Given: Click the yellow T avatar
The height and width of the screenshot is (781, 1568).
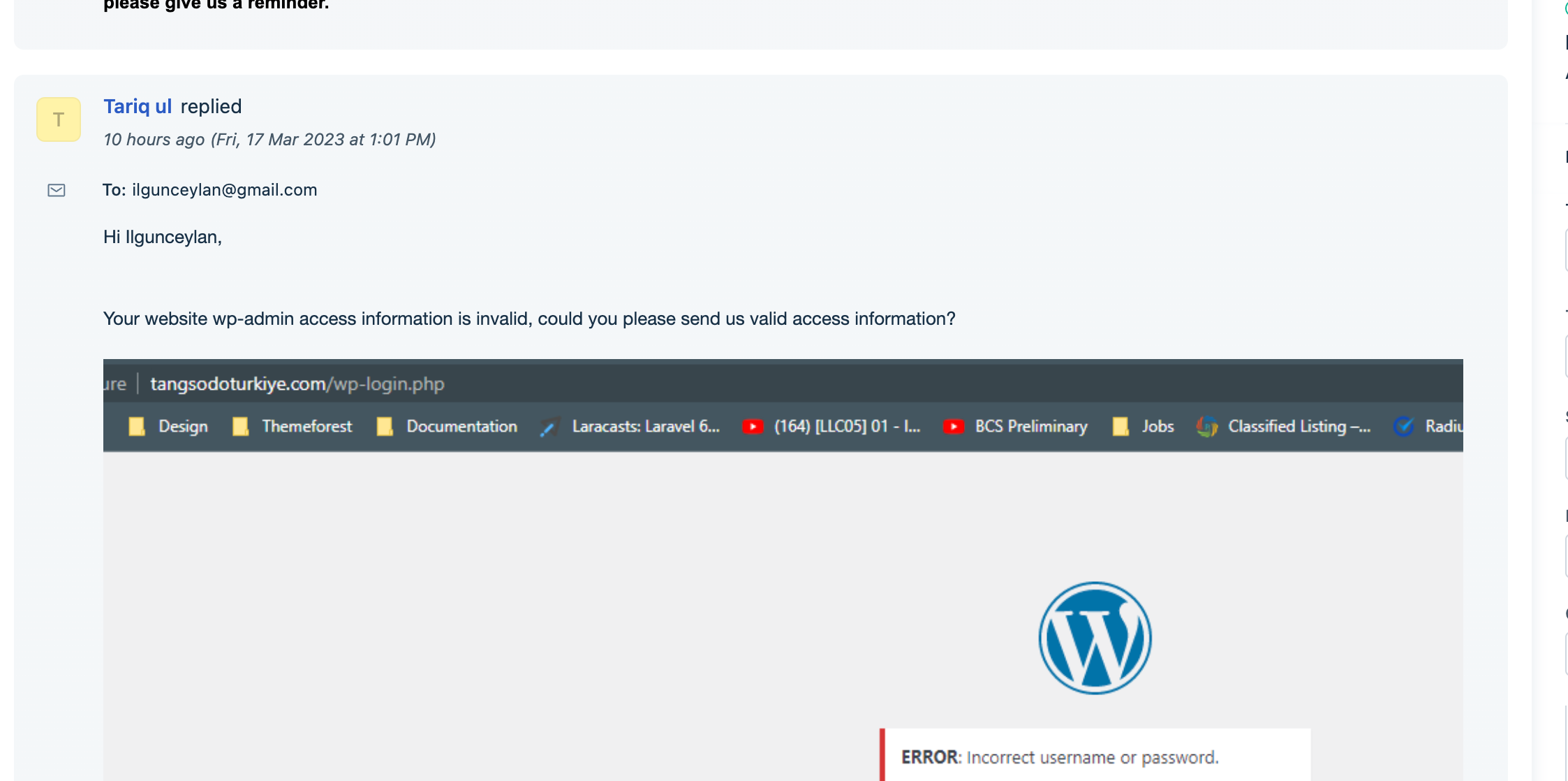Looking at the screenshot, I should coord(59,119).
